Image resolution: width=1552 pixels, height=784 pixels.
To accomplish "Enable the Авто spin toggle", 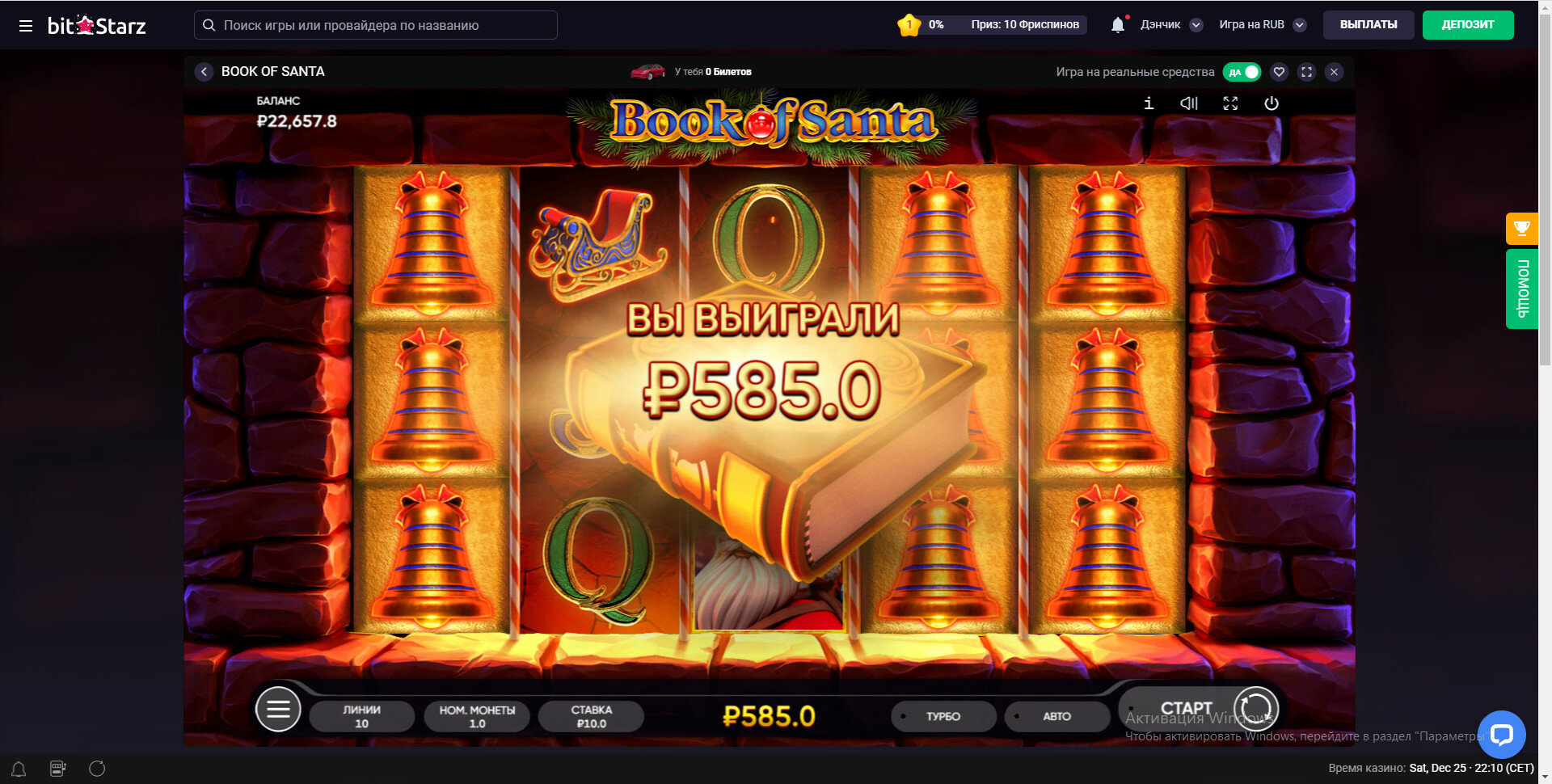I will click(1056, 716).
